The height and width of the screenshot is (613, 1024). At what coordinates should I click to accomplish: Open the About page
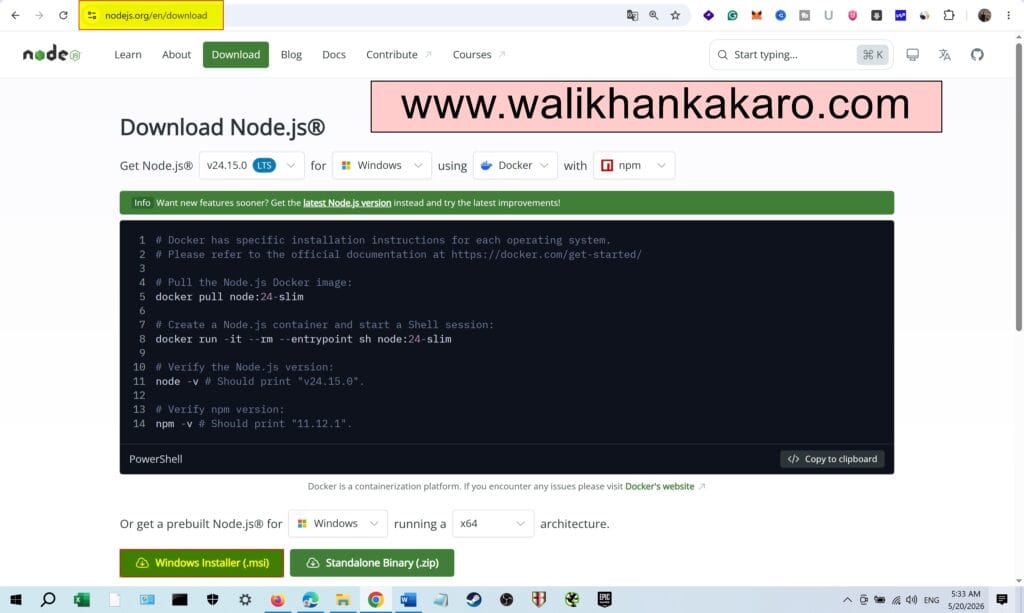coord(176,55)
